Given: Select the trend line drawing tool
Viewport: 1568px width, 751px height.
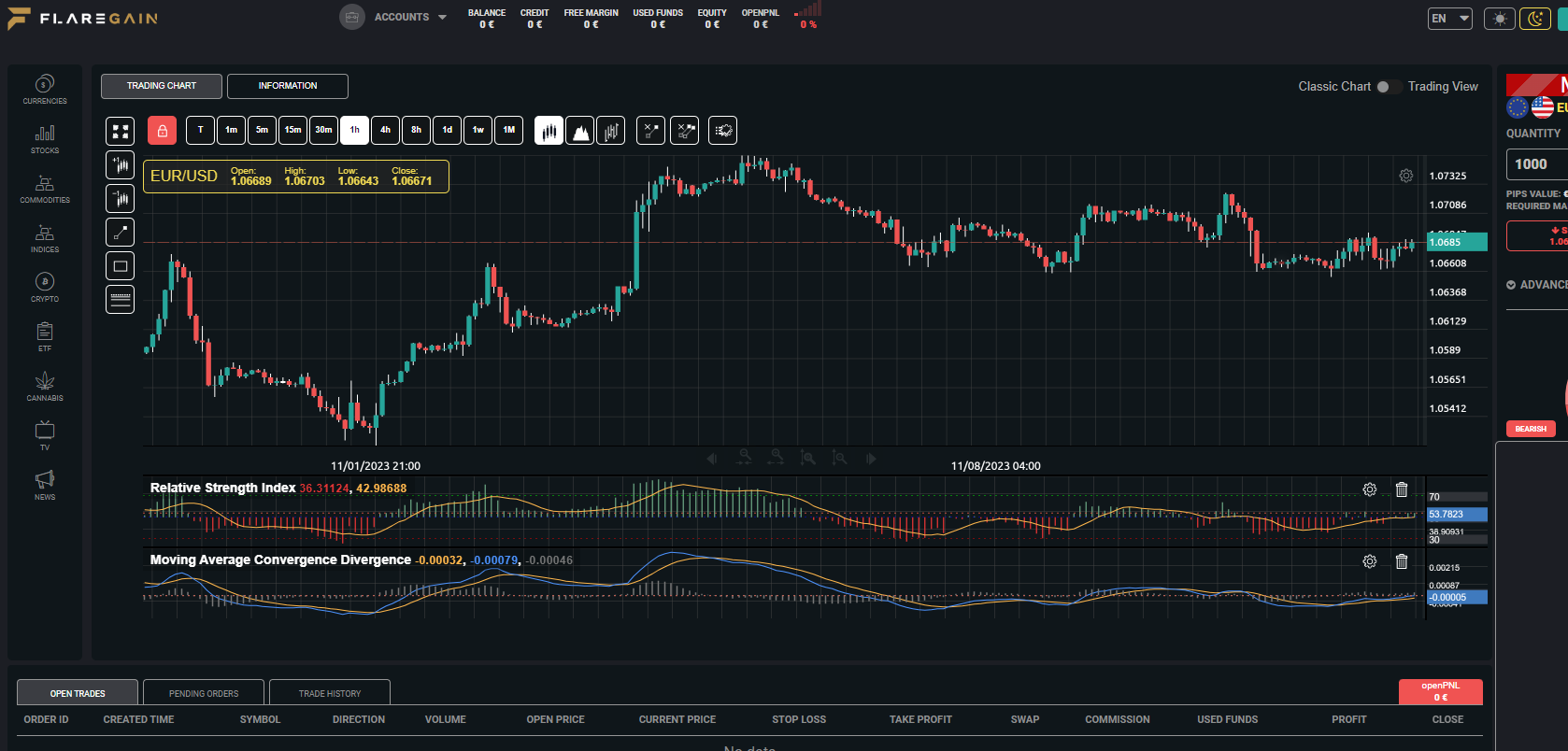Looking at the screenshot, I should (x=120, y=232).
